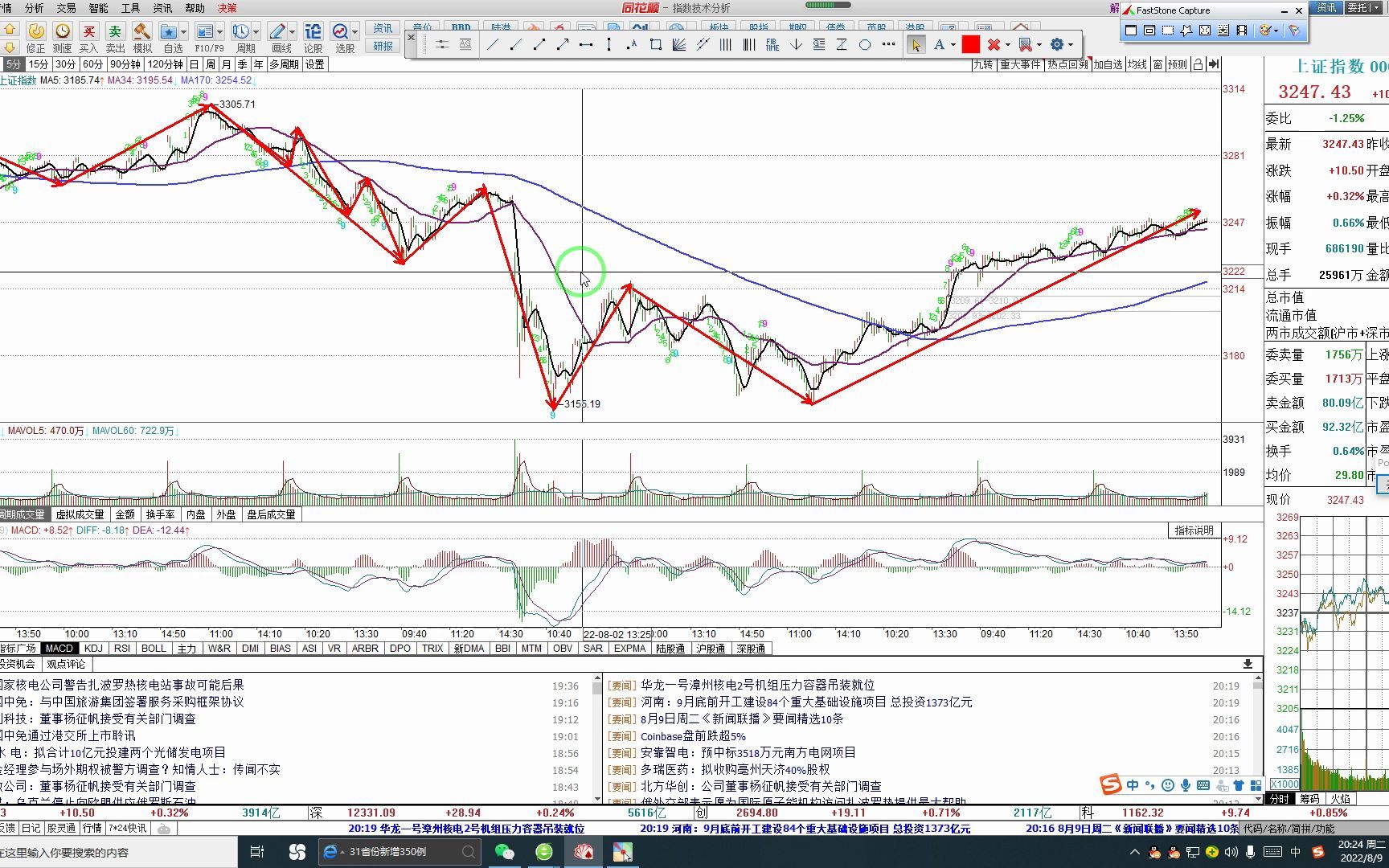1389x868 pixels.
Task: Collapse right panel with arrow-bar icon
Action: click(1213, 64)
